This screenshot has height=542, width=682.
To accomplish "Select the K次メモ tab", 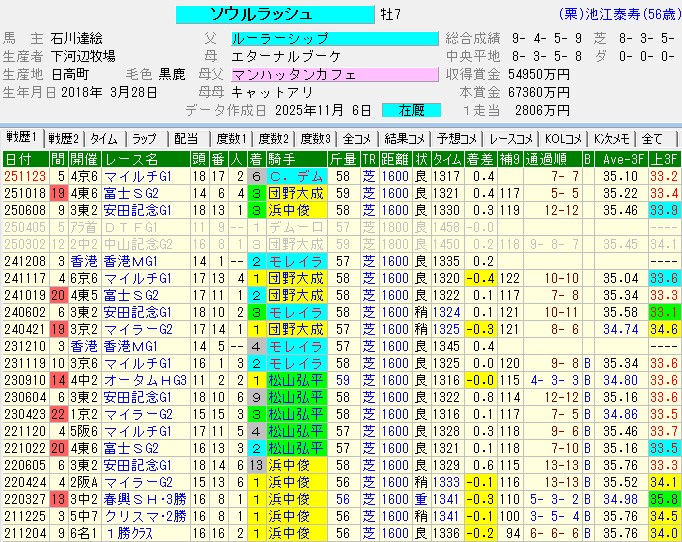I will tap(611, 139).
